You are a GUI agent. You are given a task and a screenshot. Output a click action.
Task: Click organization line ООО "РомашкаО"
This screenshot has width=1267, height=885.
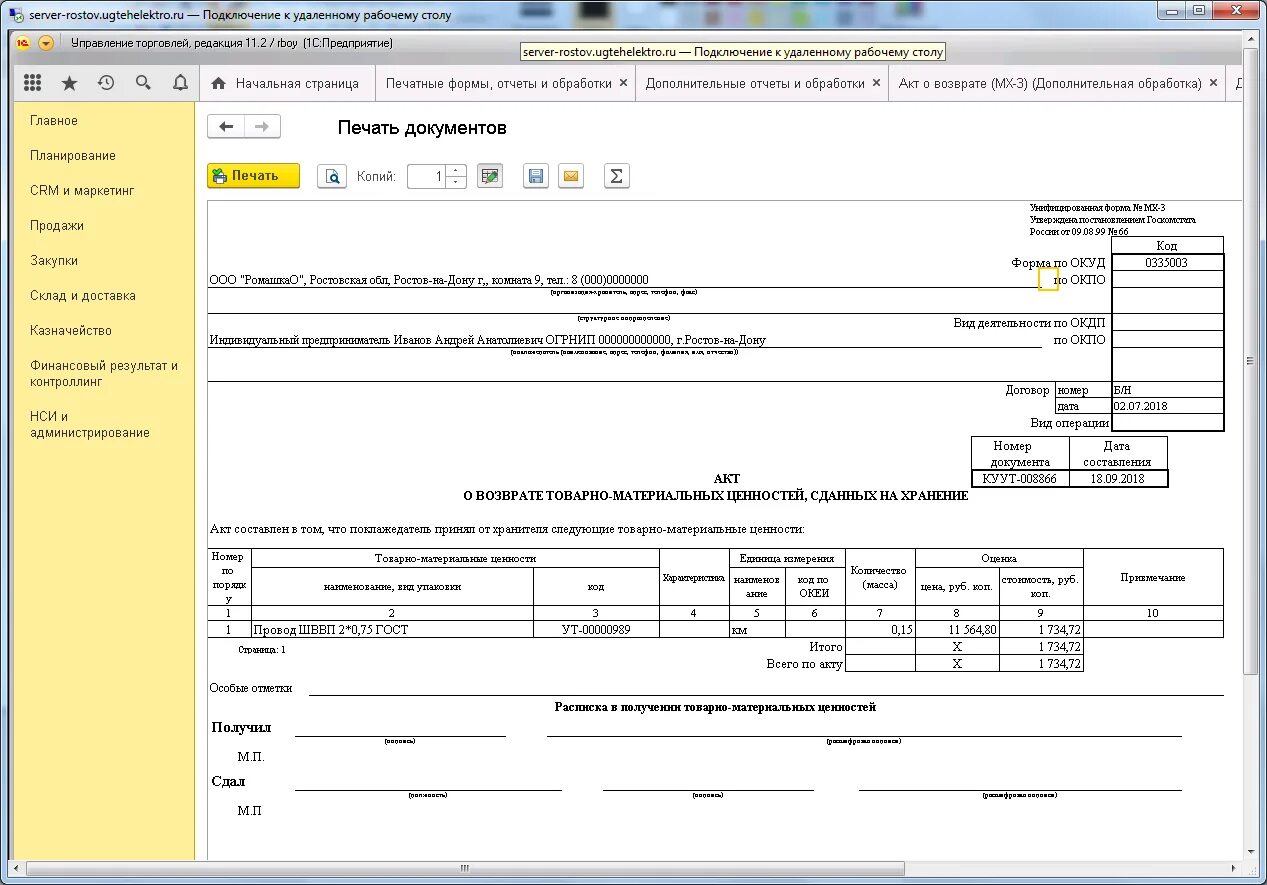pos(429,280)
